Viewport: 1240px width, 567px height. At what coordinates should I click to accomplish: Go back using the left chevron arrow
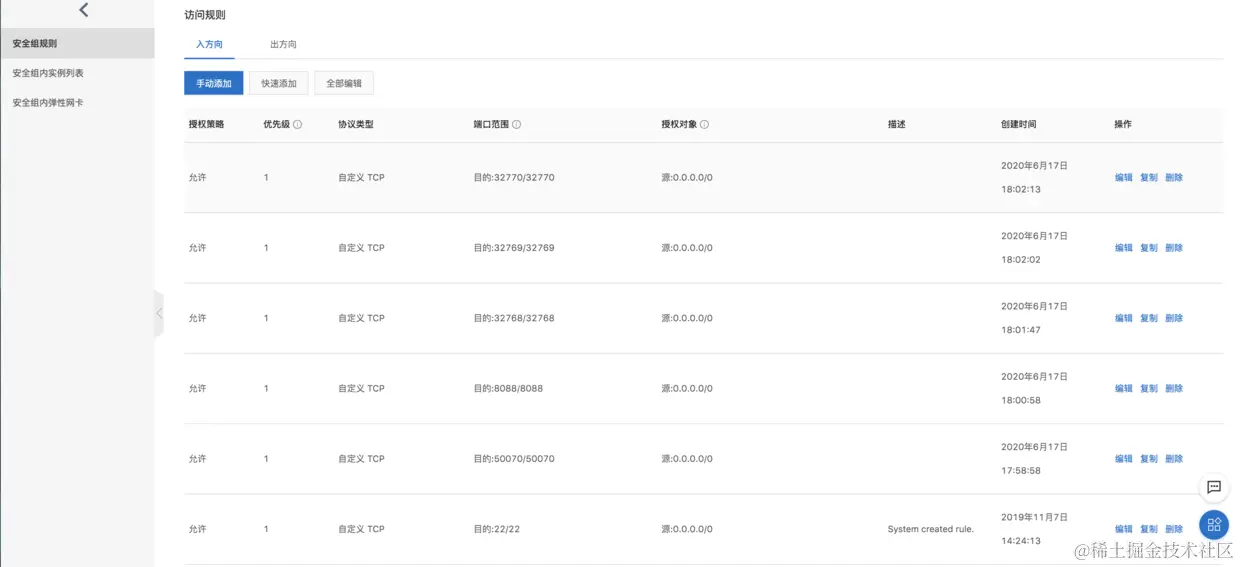[x=84, y=10]
